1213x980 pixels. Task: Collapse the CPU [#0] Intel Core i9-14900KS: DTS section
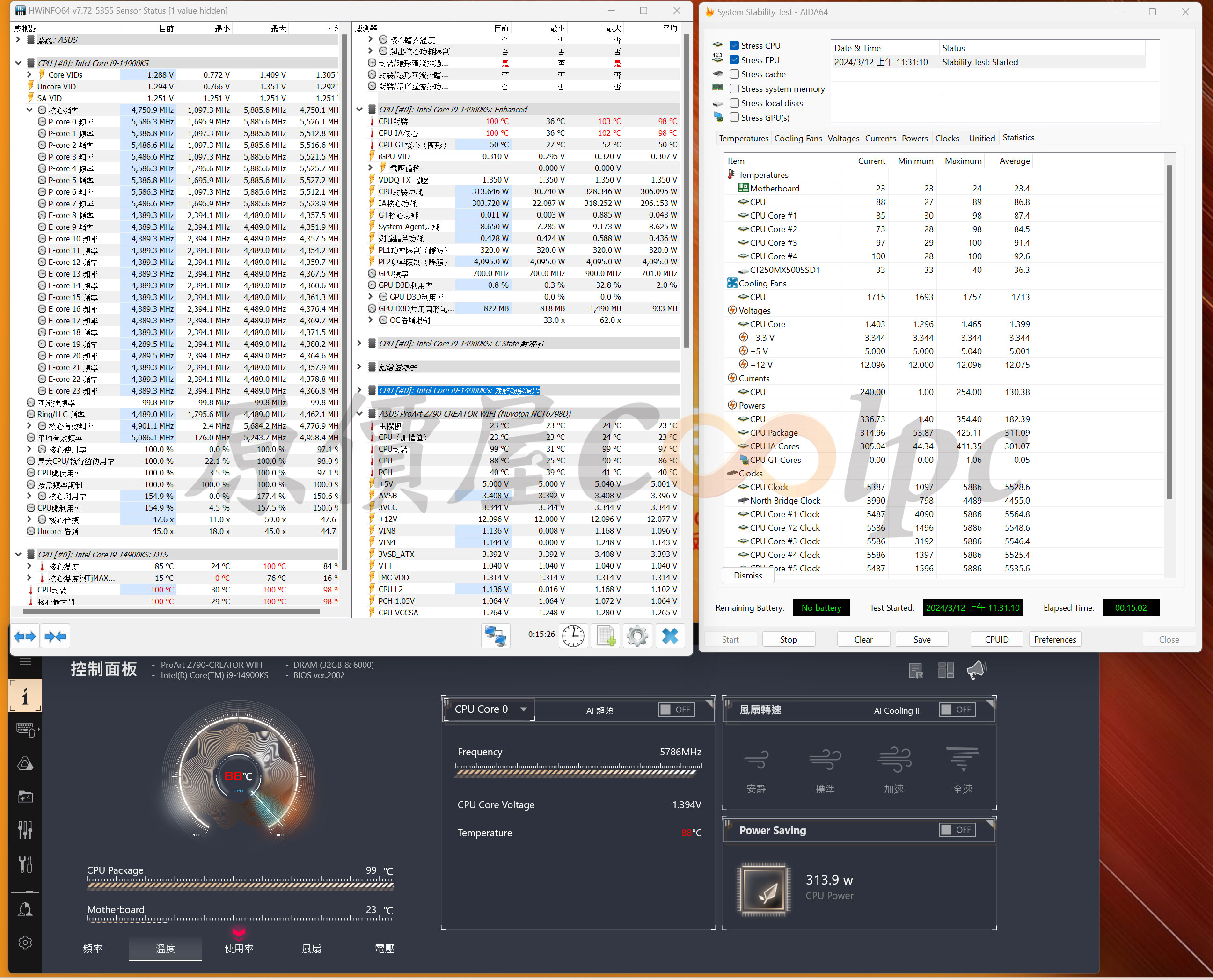click(x=18, y=555)
